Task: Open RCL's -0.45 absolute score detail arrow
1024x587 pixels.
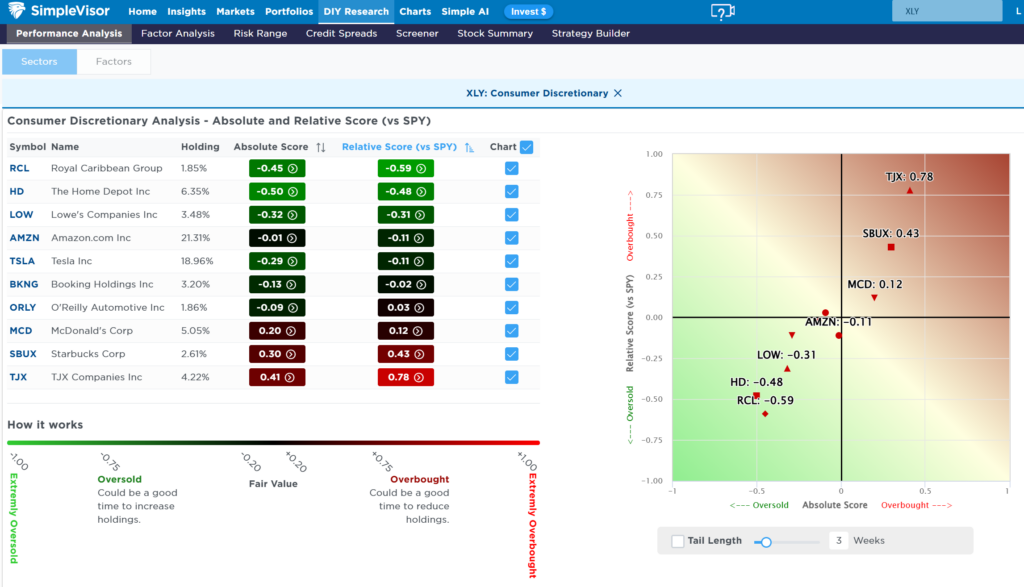Action: (291, 168)
